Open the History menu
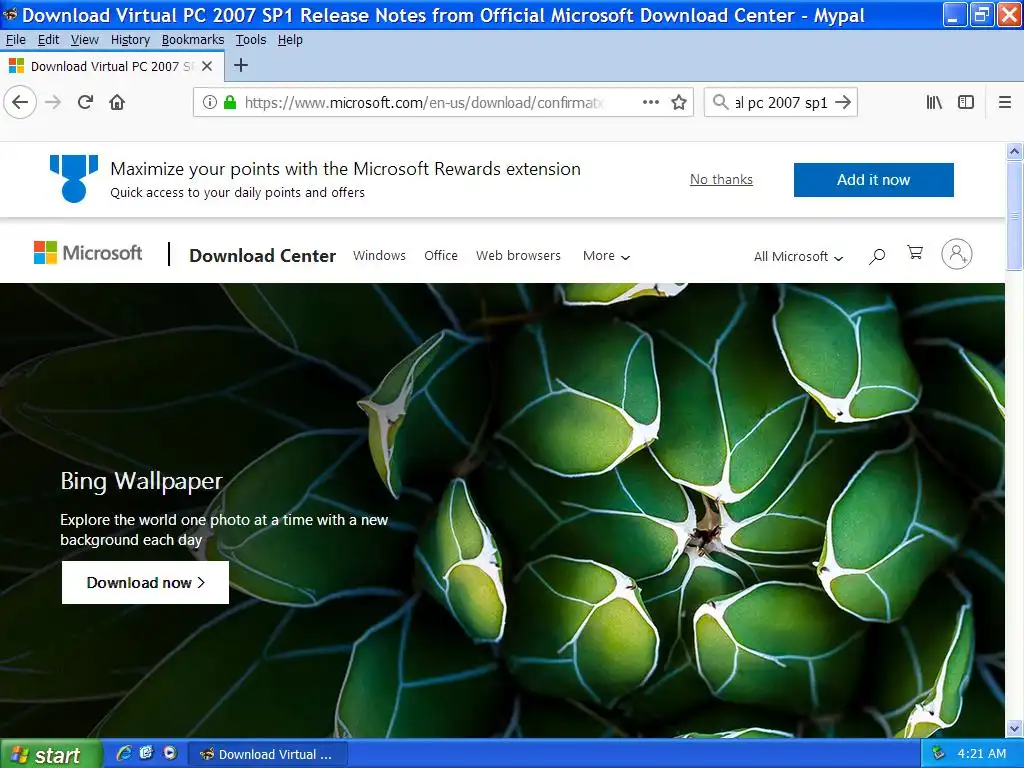The image size is (1024, 768). click(130, 40)
